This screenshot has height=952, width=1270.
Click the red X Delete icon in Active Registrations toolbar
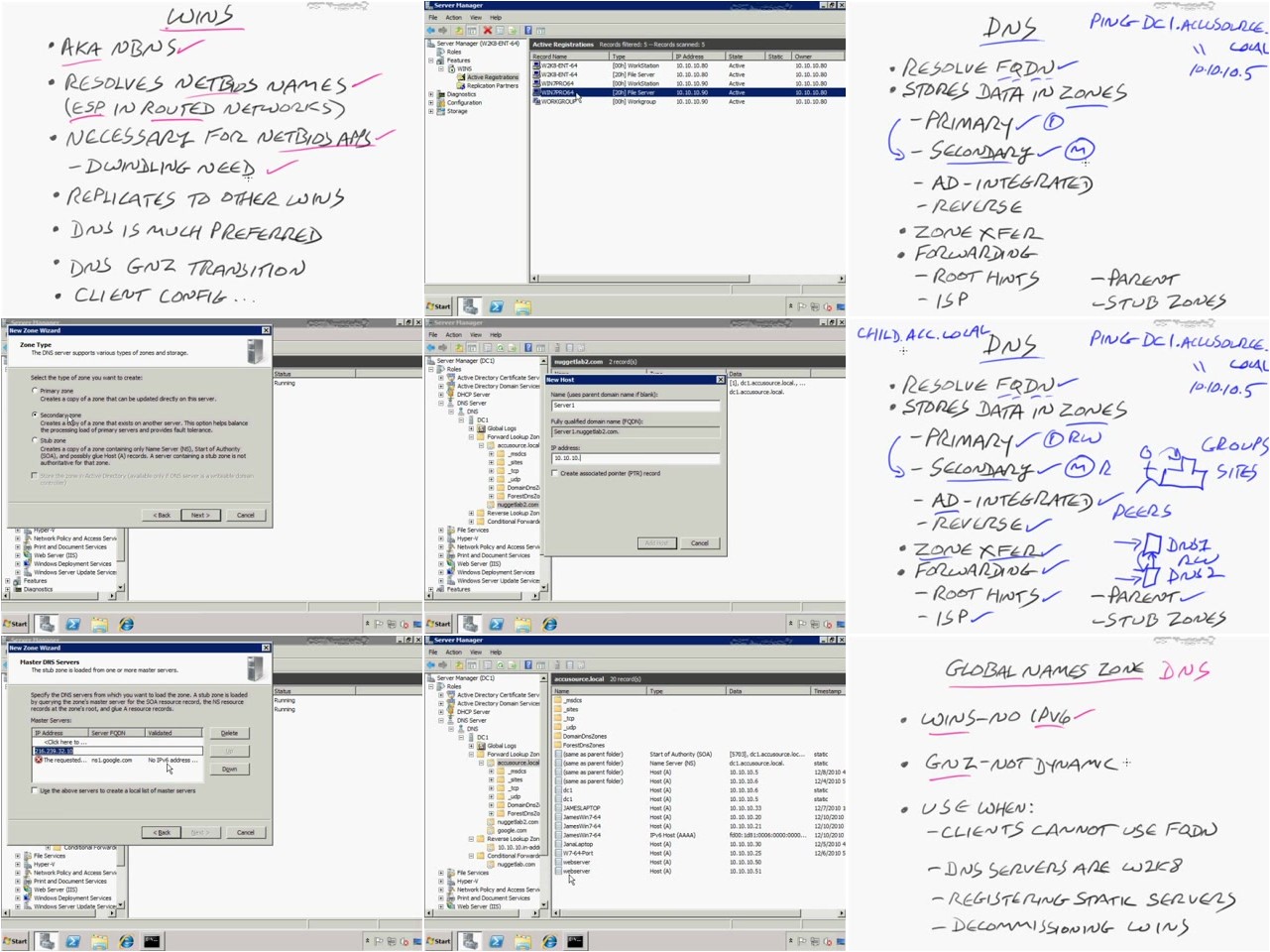488,30
